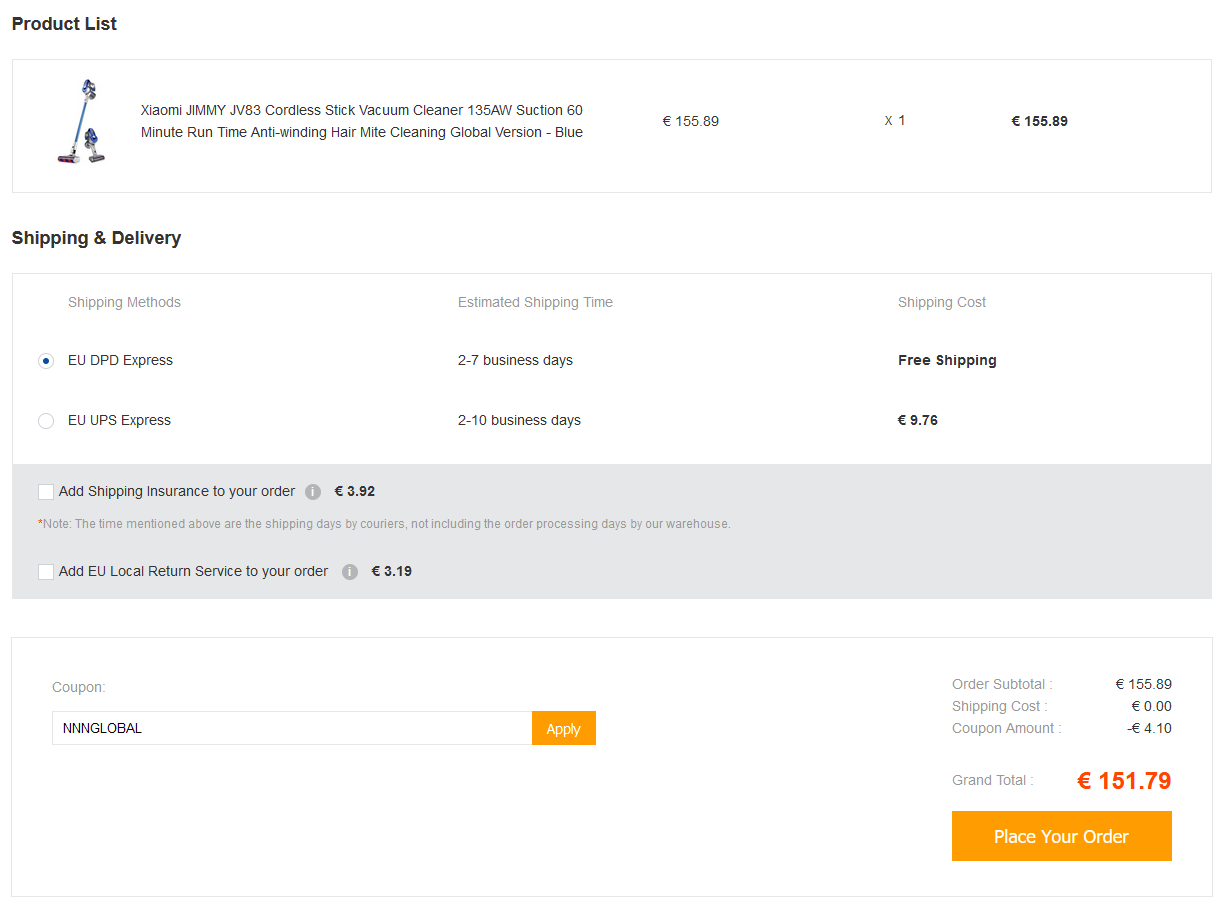Click Place Your Order button
The height and width of the screenshot is (914, 1224).
(x=1061, y=836)
